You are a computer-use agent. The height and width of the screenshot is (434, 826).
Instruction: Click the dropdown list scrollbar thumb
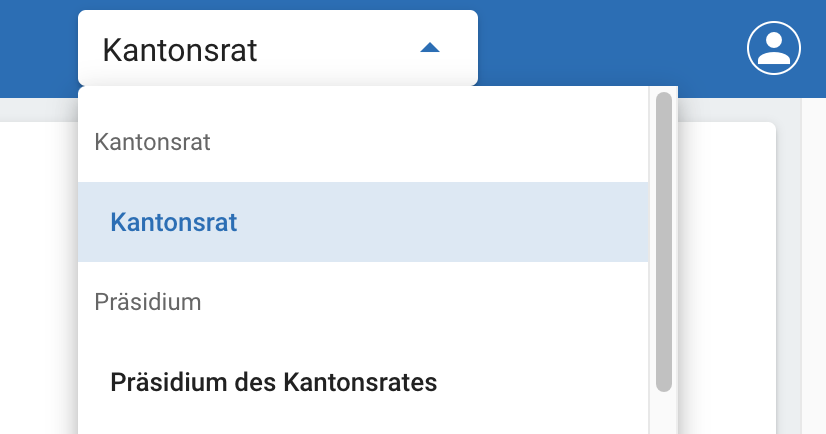click(663, 240)
